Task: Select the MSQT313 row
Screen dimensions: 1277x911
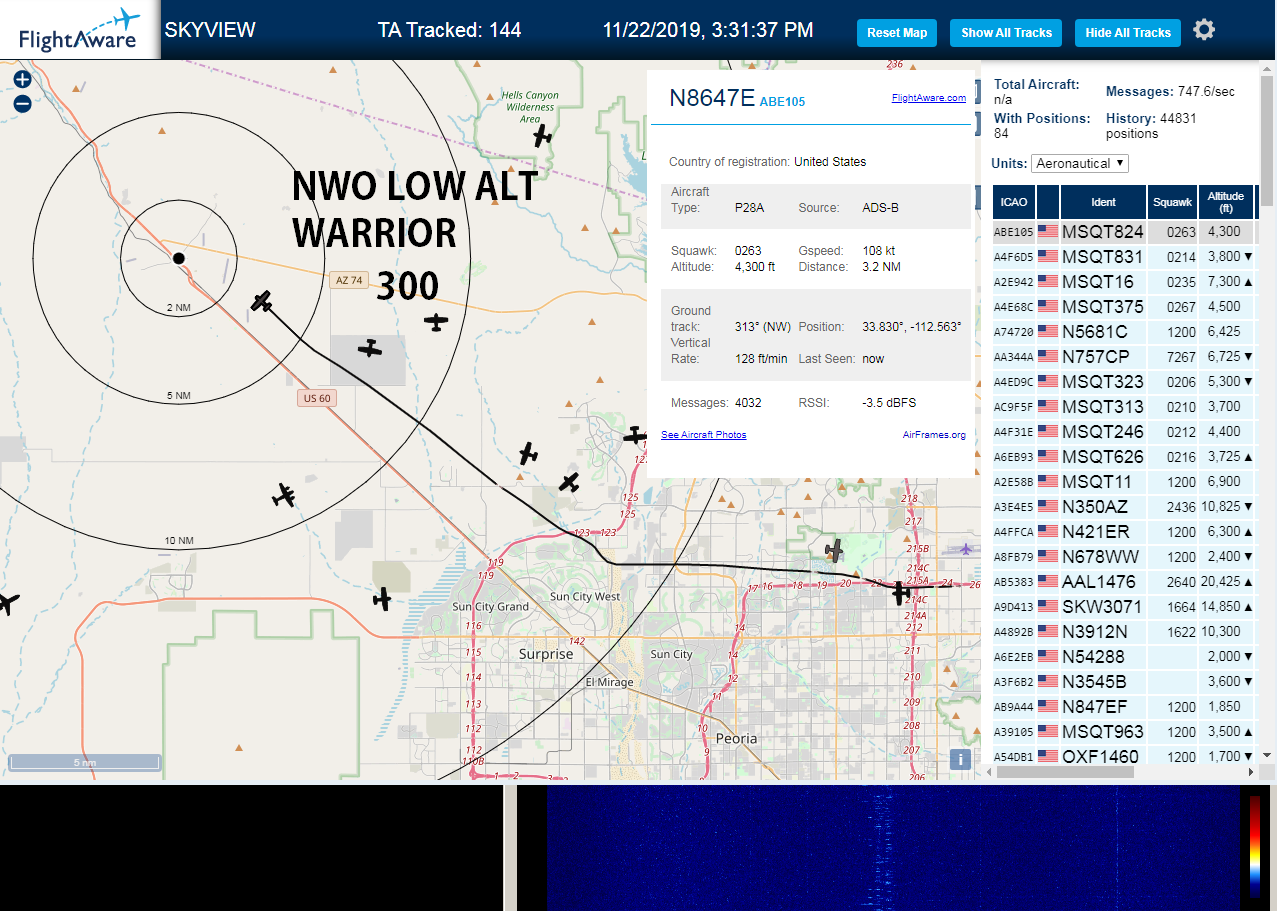Action: [1123, 406]
